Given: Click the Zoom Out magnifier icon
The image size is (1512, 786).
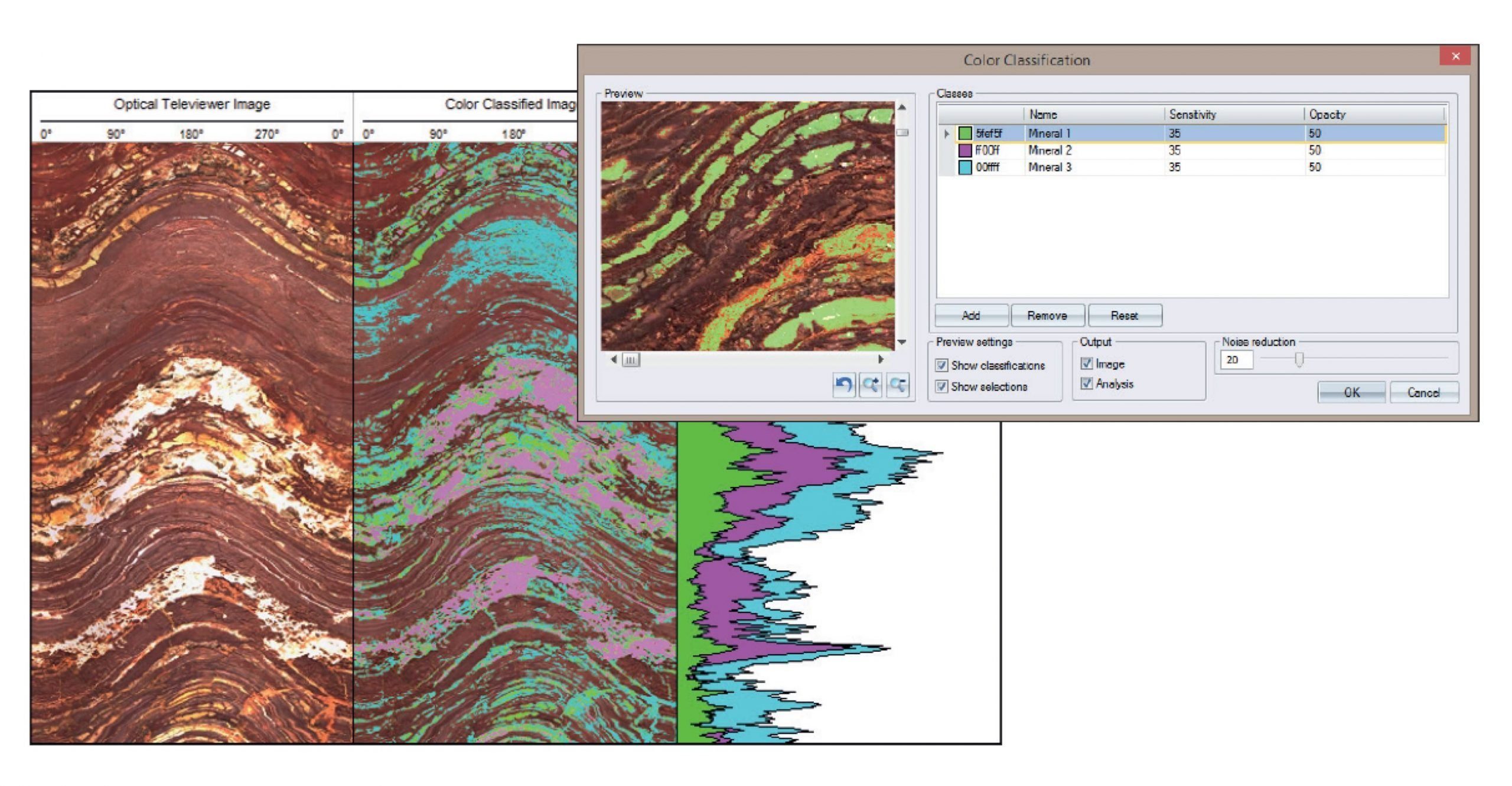Looking at the screenshot, I should tap(898, 385).
